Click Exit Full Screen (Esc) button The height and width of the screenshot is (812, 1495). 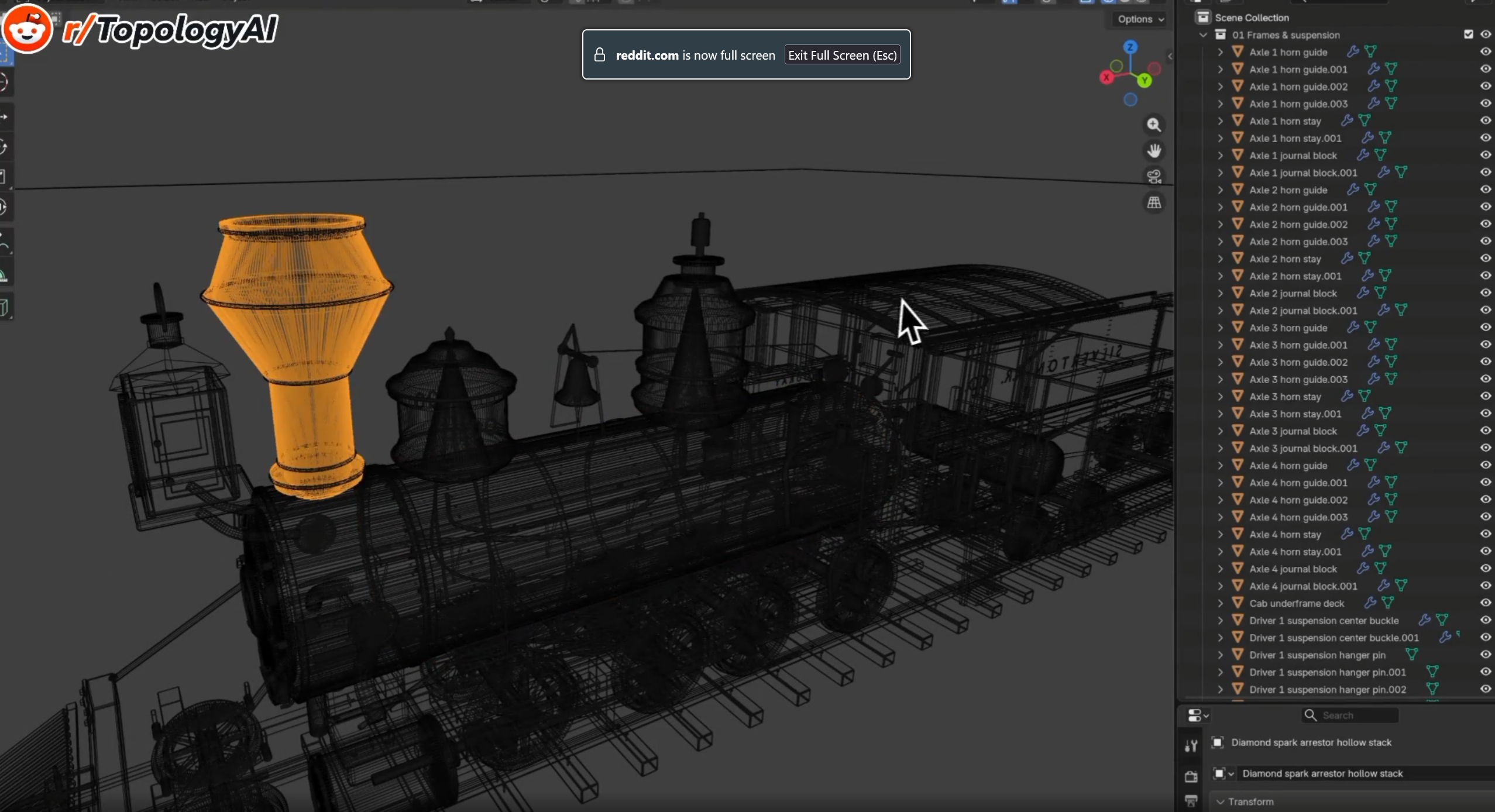[842, 55]
